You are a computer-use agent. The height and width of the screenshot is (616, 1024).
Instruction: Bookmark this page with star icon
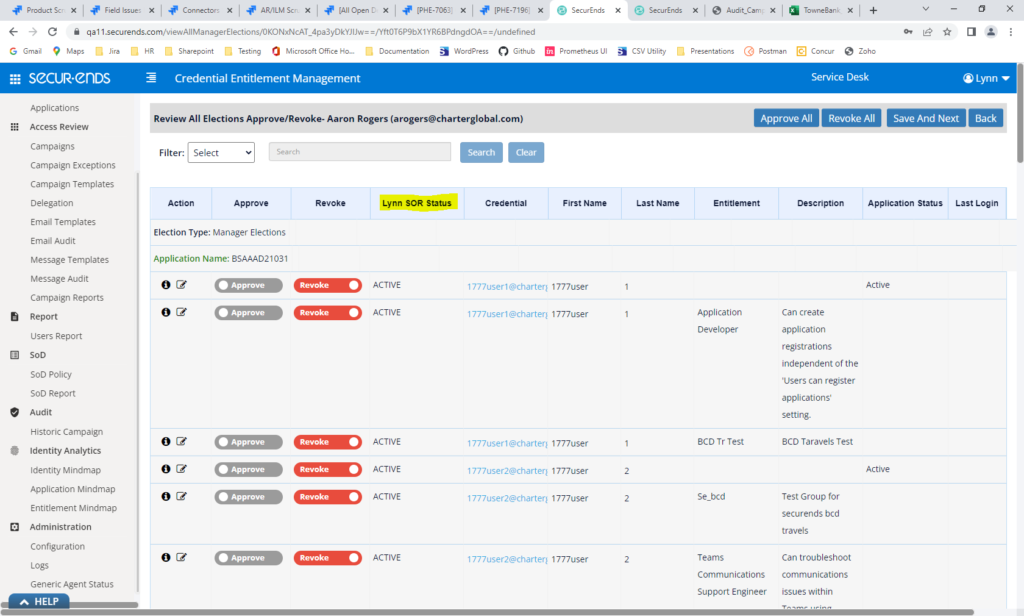[x=947, y=31]
